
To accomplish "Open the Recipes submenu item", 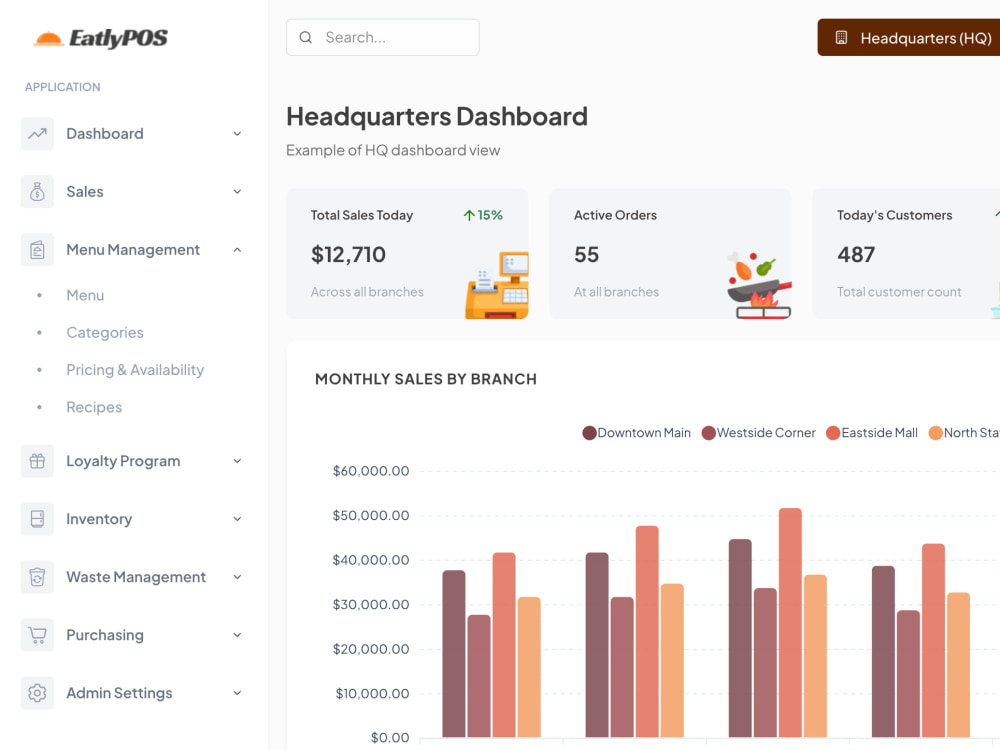I will pos(94,407).
